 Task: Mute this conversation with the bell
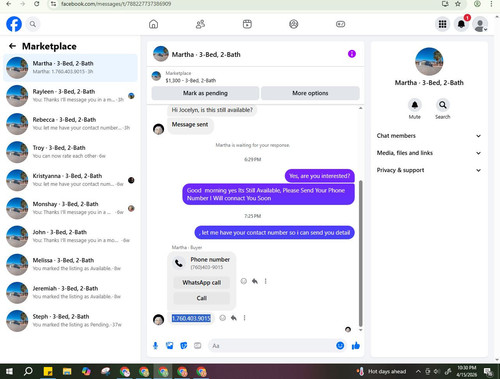(414, 105)
